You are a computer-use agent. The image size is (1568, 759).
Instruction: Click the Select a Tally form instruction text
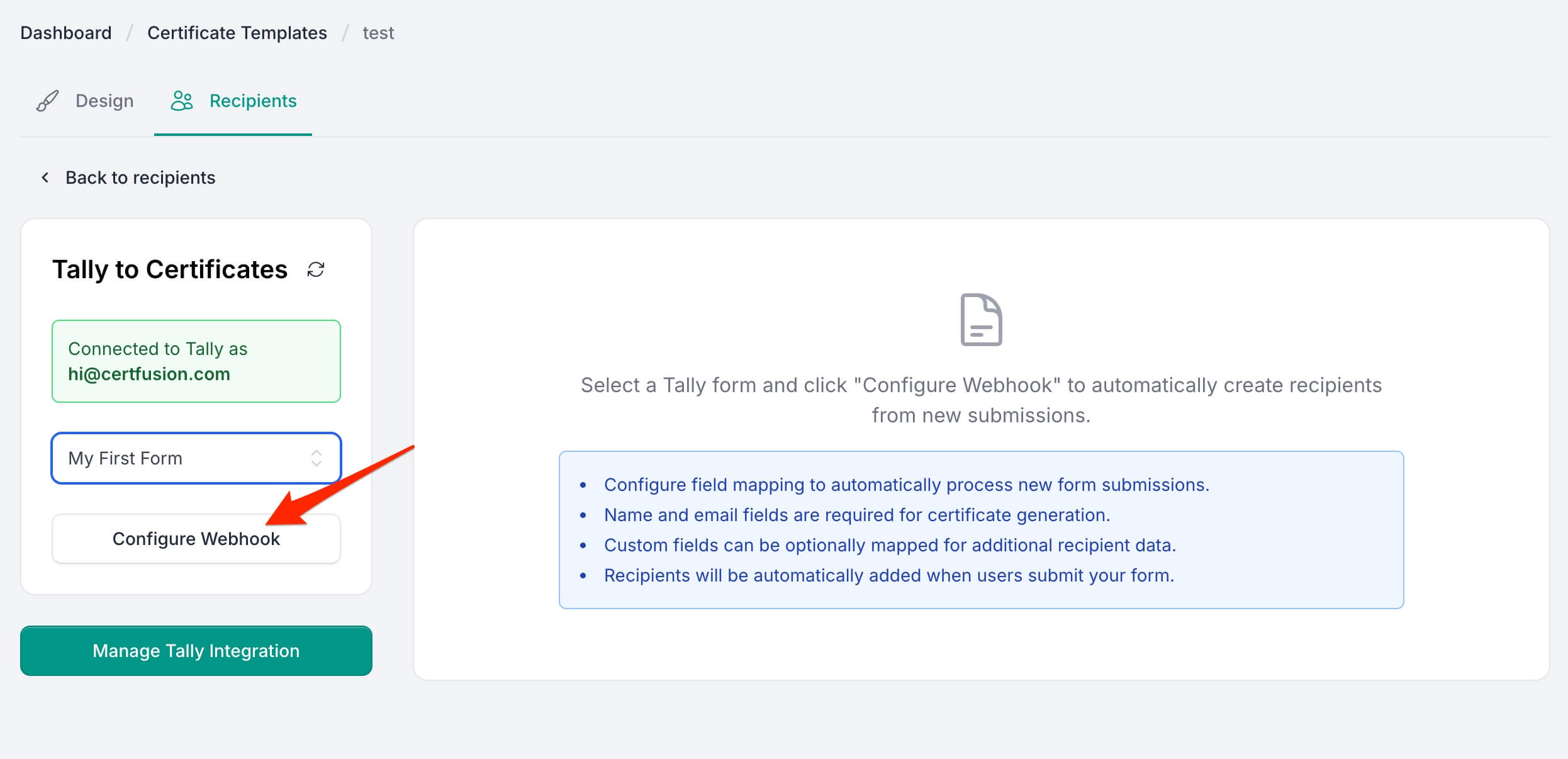[x=981, y=400]
